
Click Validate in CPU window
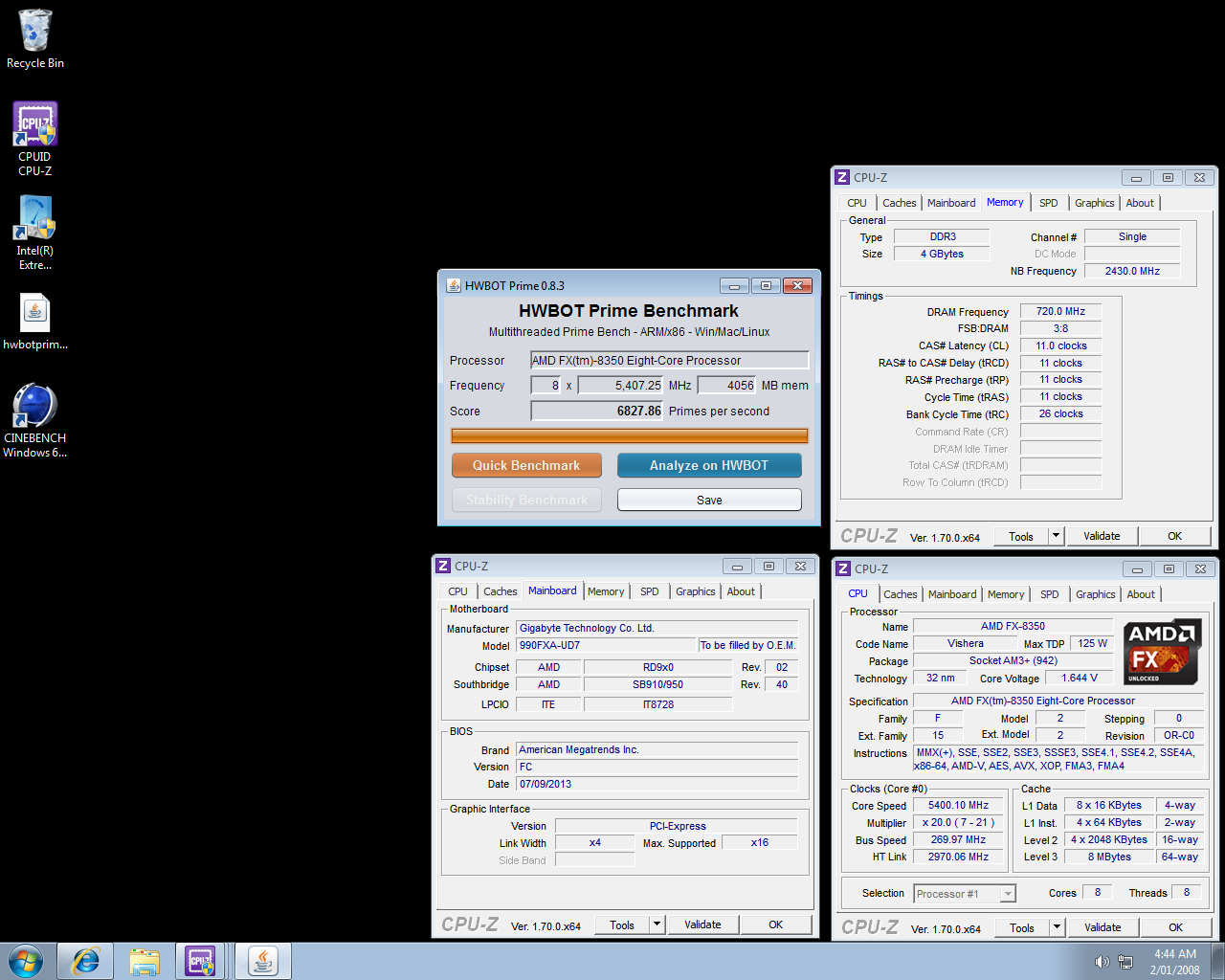tap(1102, 927)
